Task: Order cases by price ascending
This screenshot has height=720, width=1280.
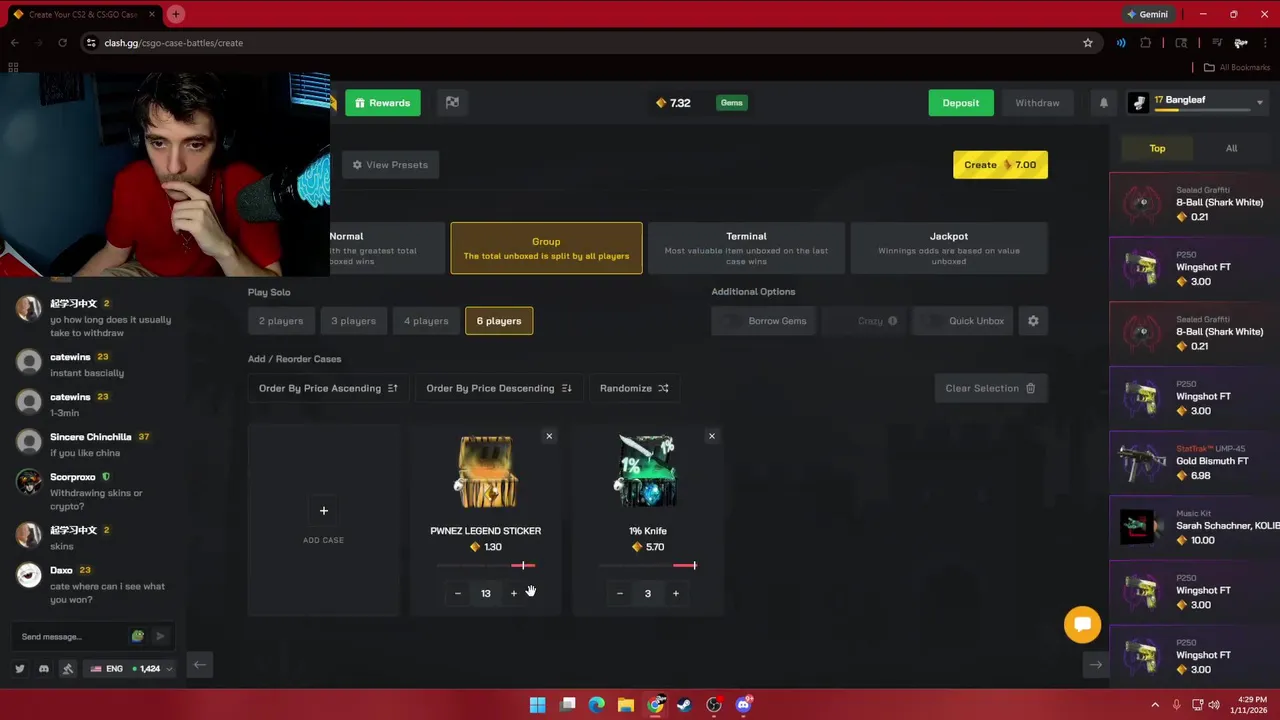Action: (328, 388)
